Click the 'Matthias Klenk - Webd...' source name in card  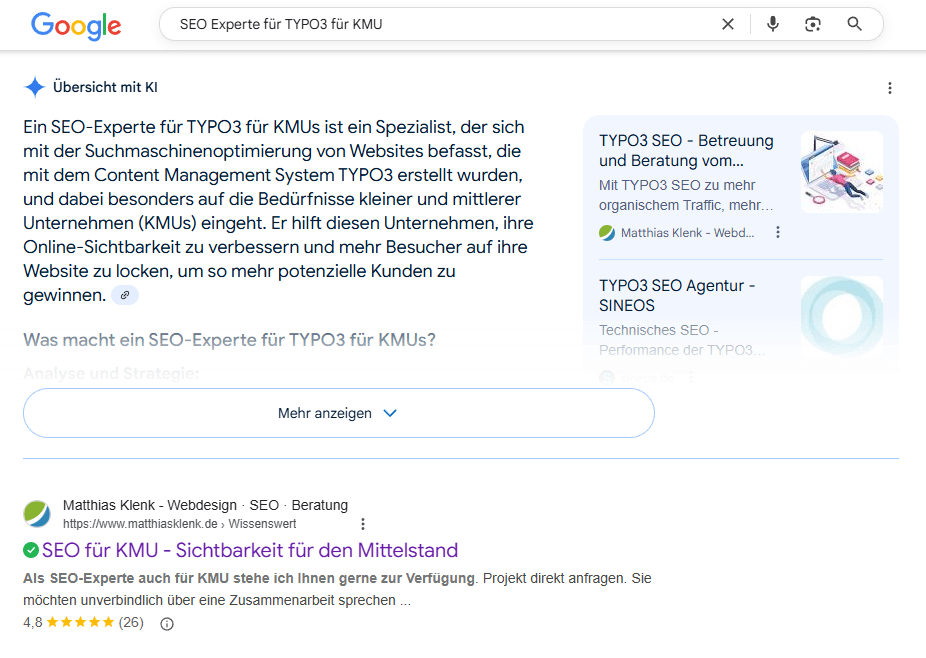[x=687, y=233]
